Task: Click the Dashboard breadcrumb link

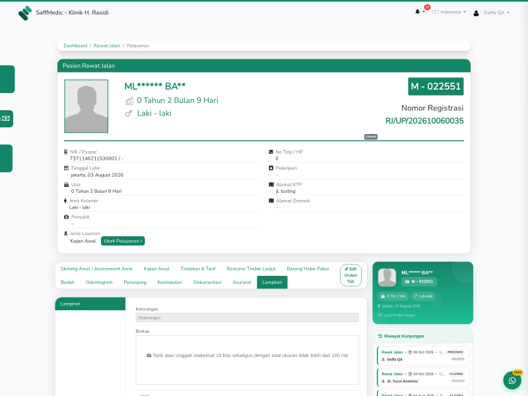Action: pyautogui.click(x=75, y=46)
